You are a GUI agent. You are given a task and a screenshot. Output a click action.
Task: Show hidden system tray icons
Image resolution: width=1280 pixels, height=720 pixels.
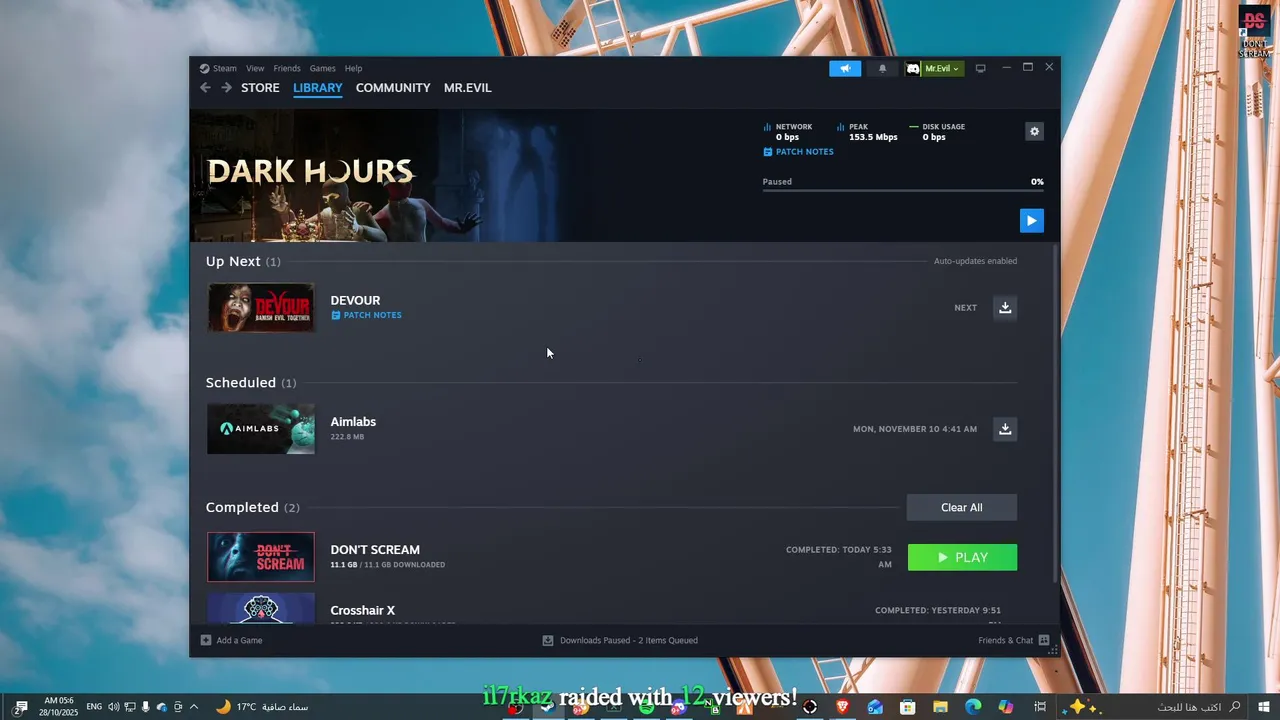coord(194,707)
